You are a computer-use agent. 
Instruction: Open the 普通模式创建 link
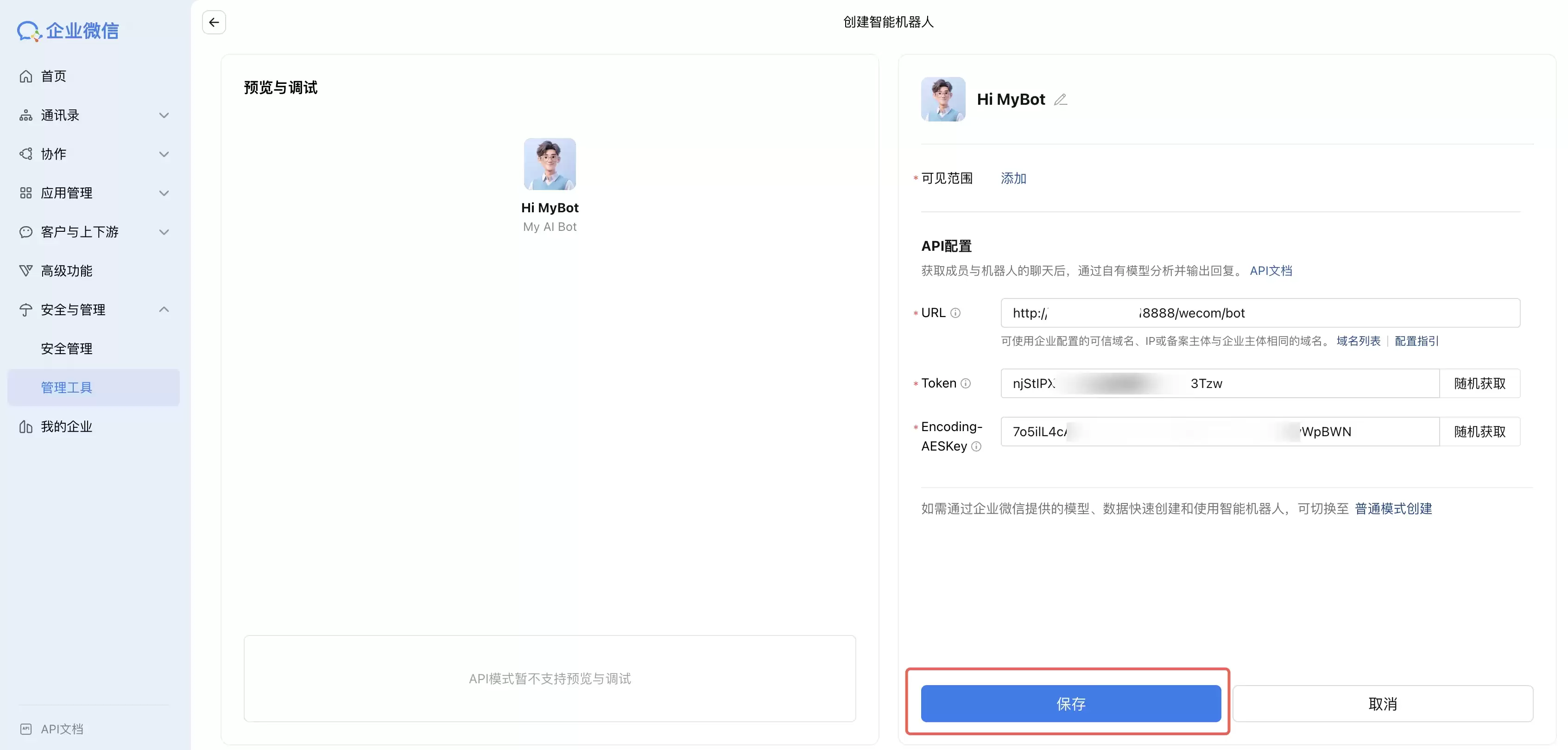click(1393, 508)
